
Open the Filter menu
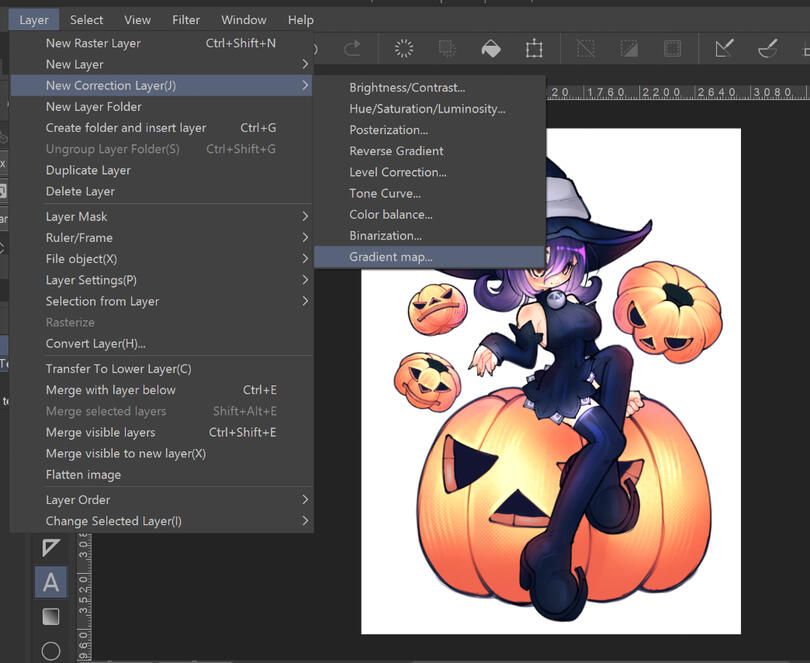(186, 19)
